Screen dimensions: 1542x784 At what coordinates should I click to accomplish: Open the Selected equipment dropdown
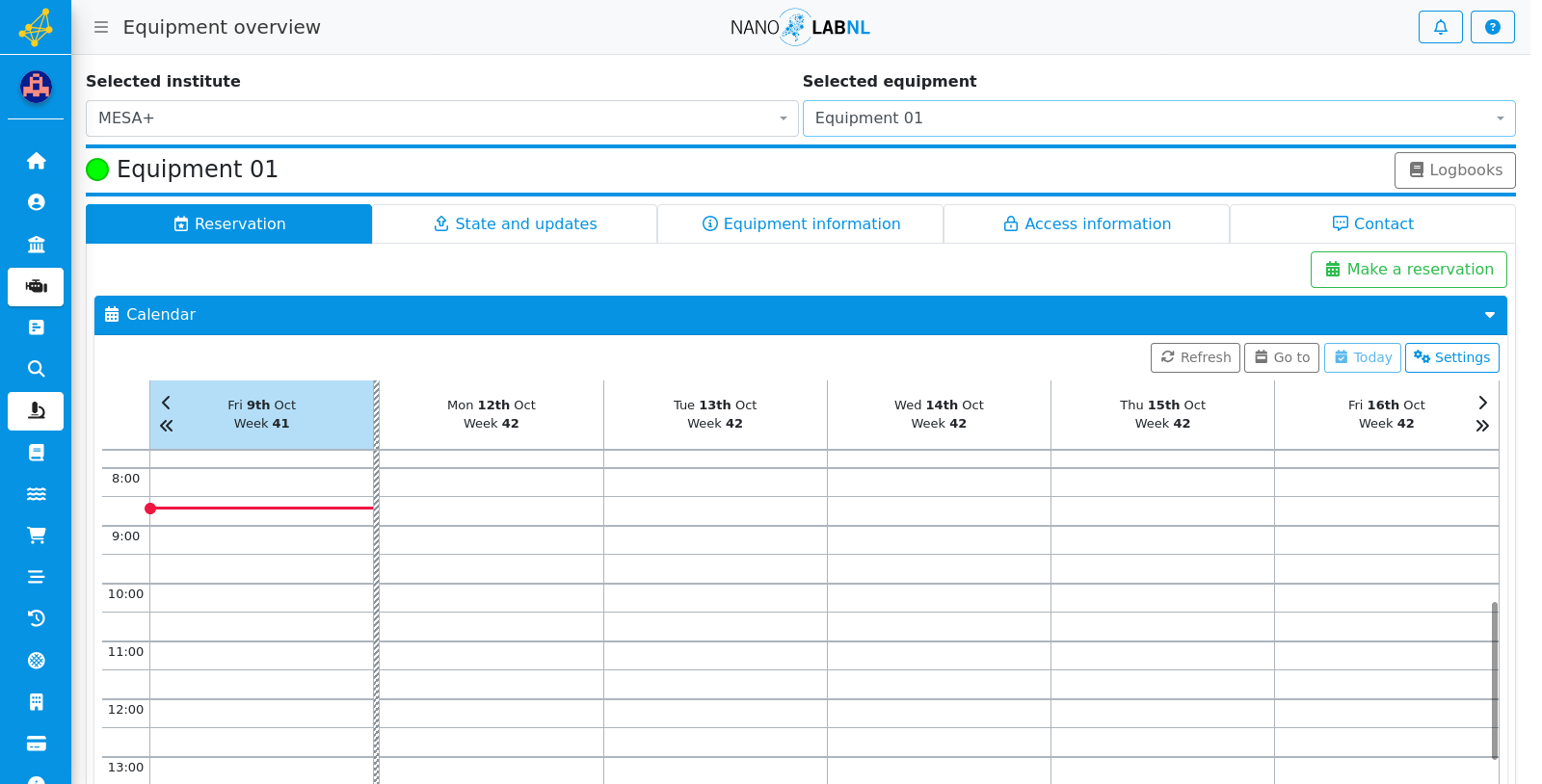1158,118
